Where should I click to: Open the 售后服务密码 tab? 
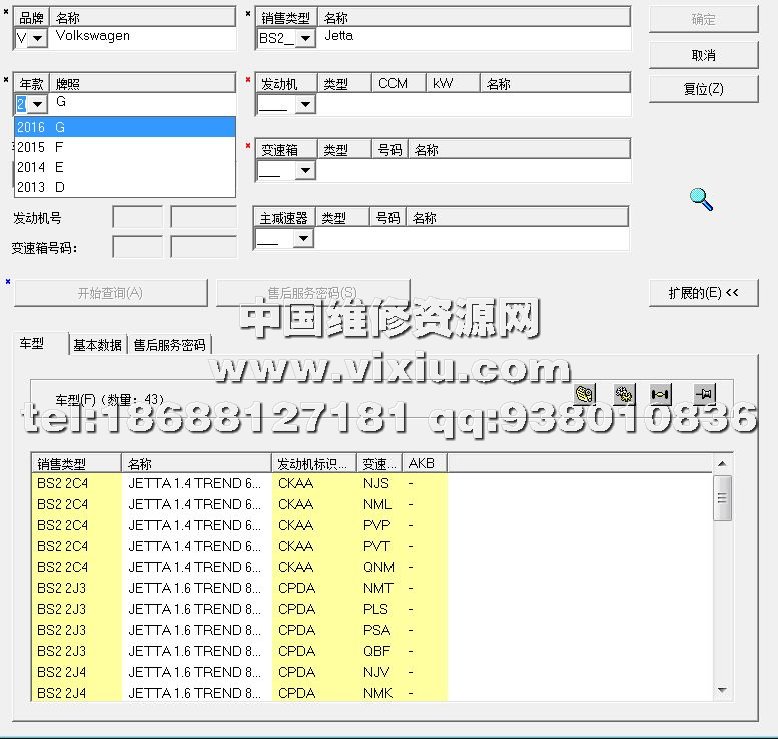click(169, 345)
